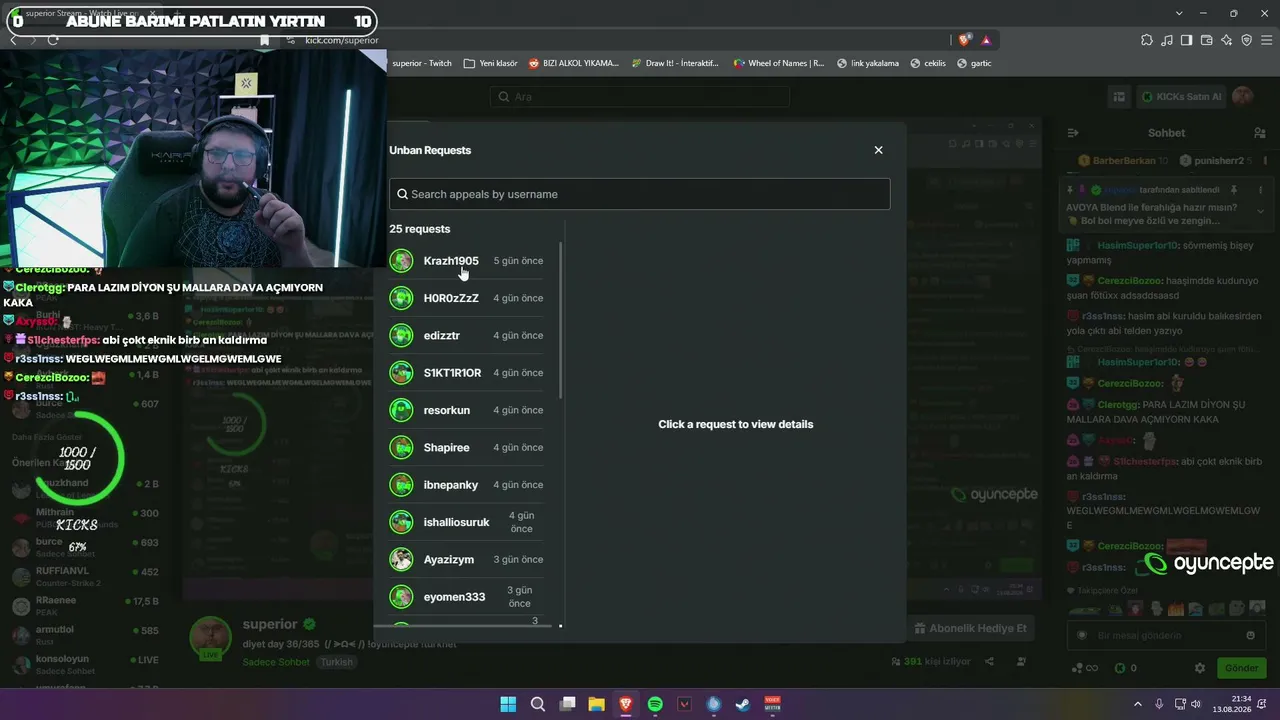
Task: Open the gartic bookmark
Action: [974, 63]
